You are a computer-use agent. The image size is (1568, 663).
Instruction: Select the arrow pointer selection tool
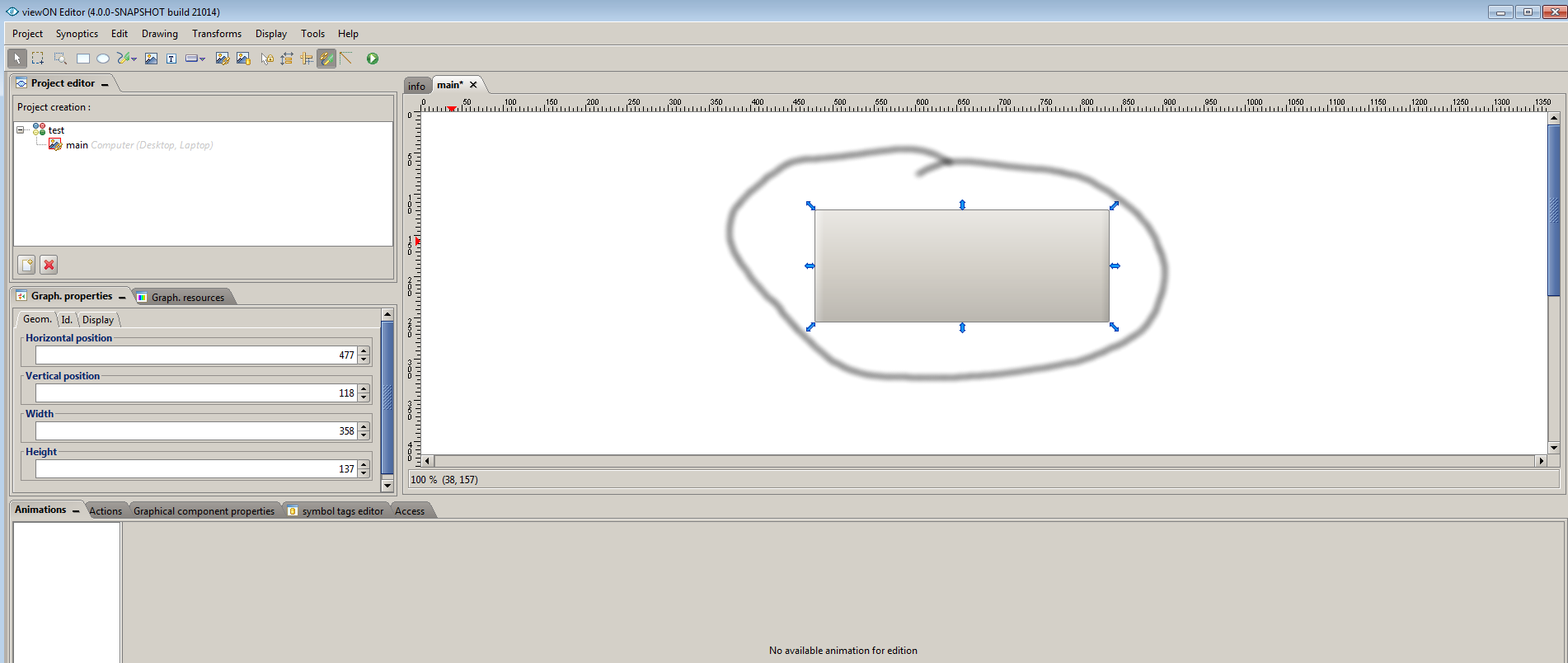click(16, 59)
